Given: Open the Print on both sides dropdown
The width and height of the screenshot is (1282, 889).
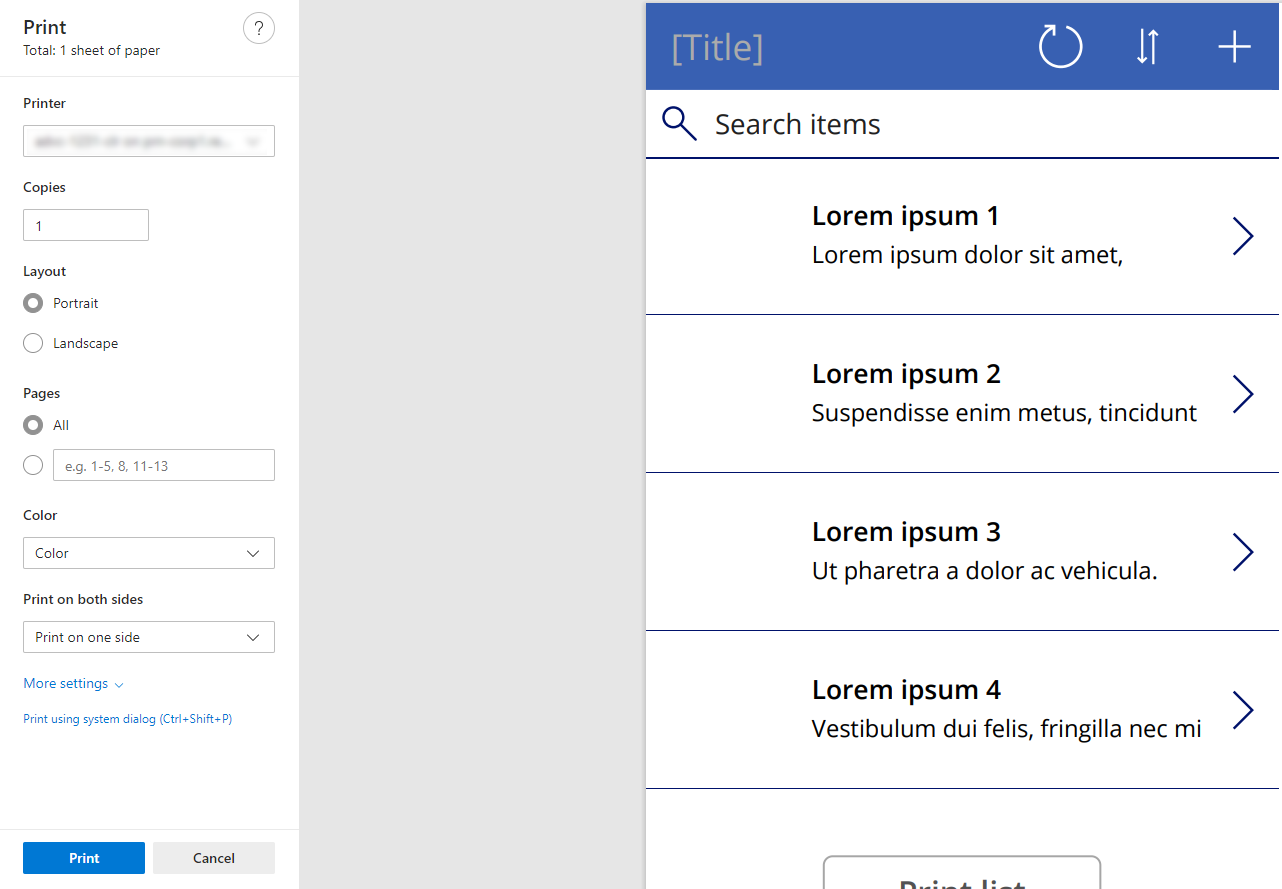Looking at the screenshot, I should click(x=148, y=637).
